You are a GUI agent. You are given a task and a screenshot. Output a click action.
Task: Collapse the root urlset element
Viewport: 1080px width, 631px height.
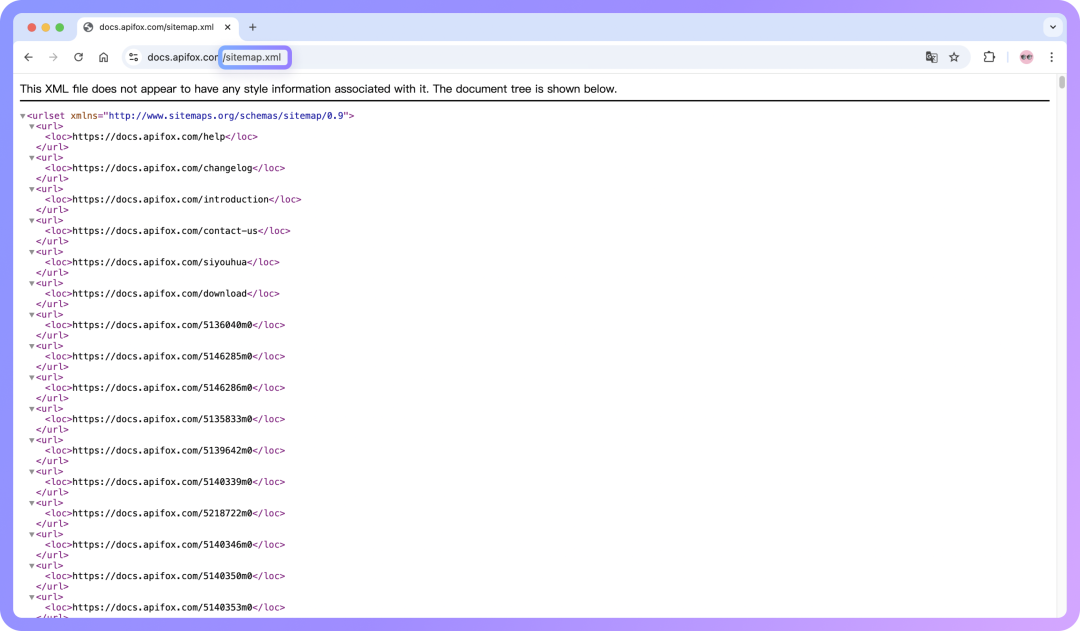tap(23, 116)
